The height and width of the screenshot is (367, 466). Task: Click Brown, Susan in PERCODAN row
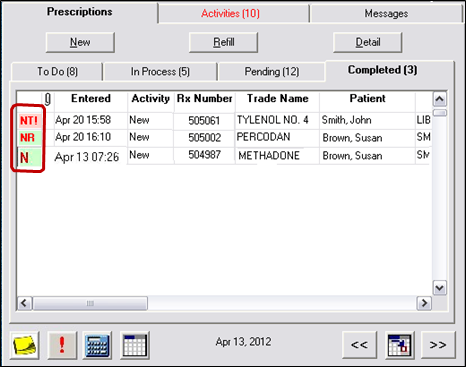tap(352, 138)
